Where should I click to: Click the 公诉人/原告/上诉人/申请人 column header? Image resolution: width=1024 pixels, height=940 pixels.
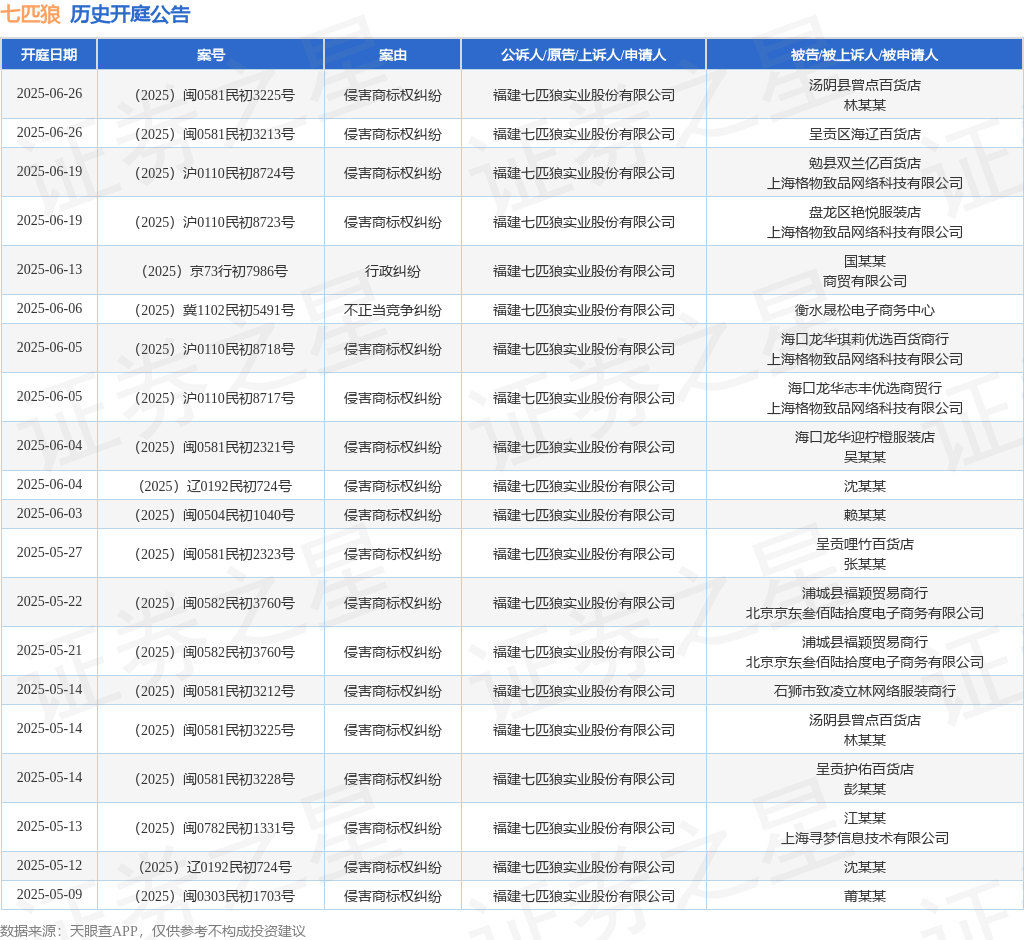tap(583, 55)
